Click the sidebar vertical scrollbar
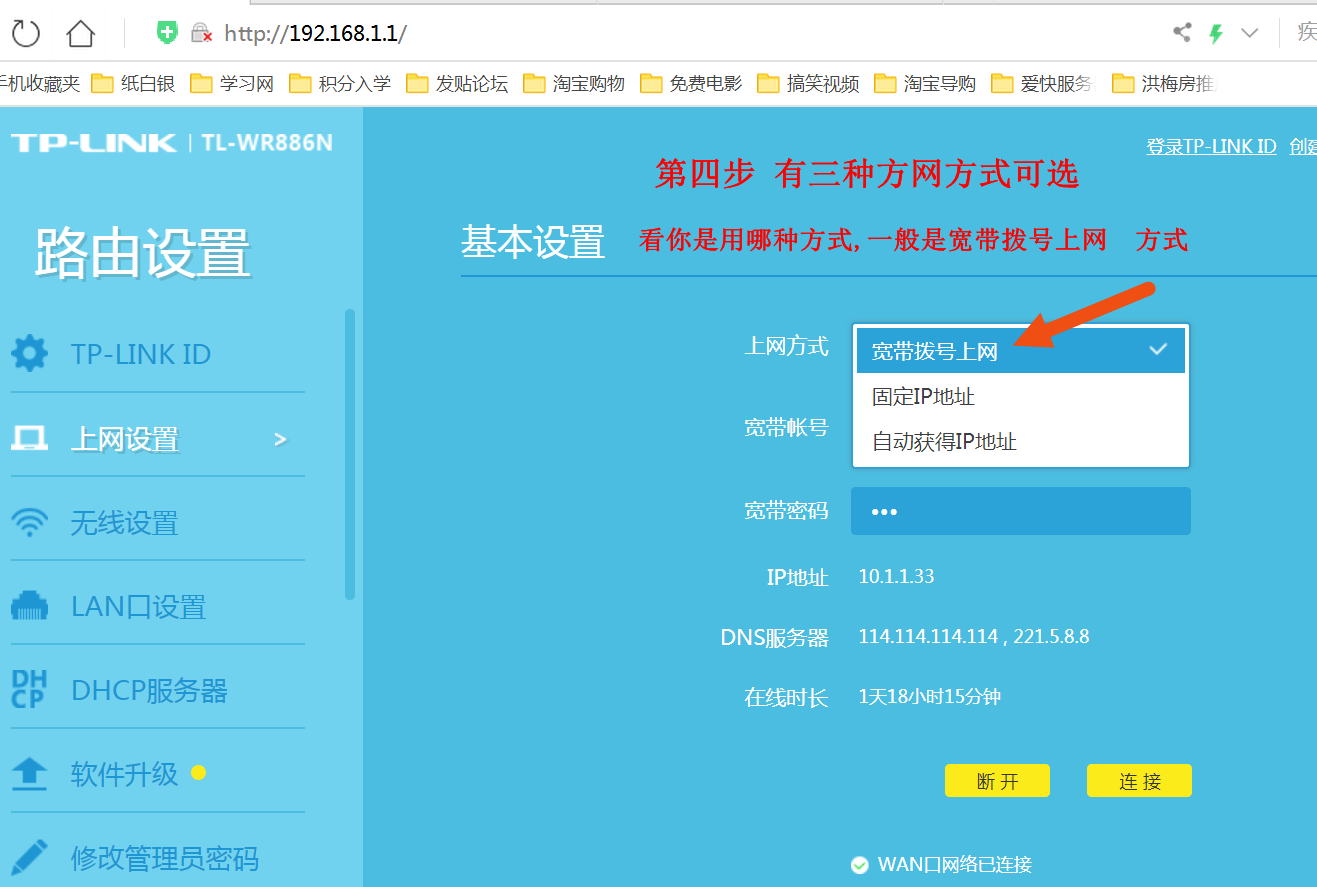1317x887 pixels. click(x=350, y=454)
